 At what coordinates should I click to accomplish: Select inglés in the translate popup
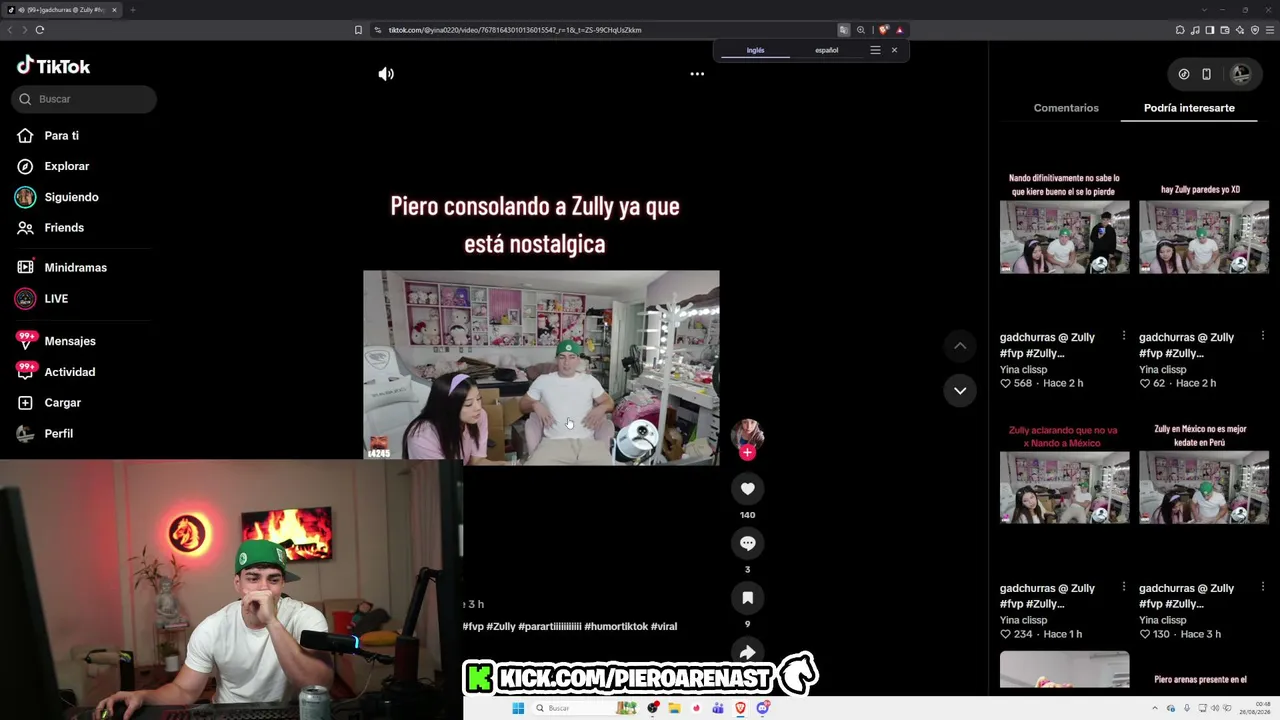(755, 50)
